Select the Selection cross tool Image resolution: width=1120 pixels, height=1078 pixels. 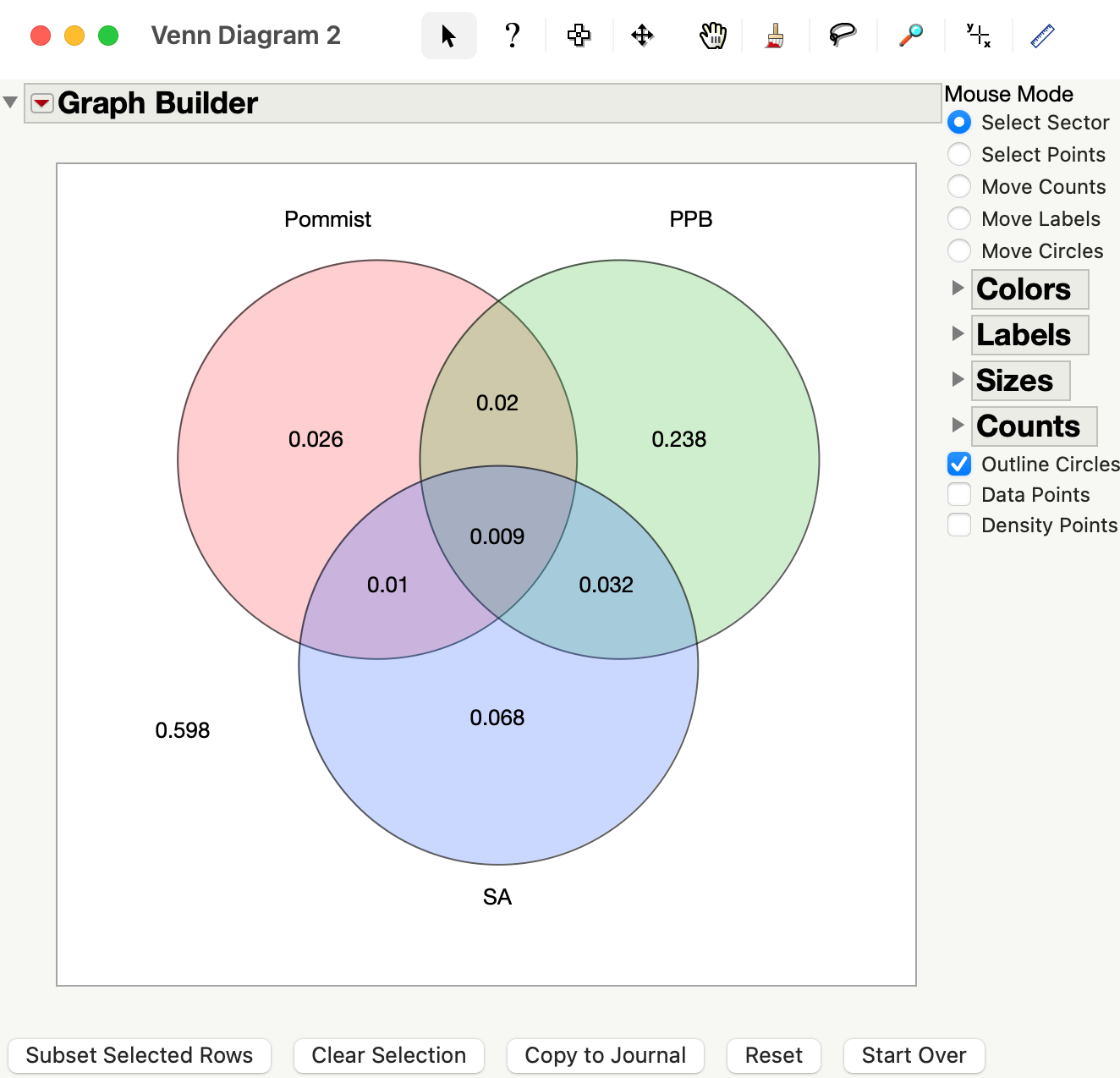579,36
